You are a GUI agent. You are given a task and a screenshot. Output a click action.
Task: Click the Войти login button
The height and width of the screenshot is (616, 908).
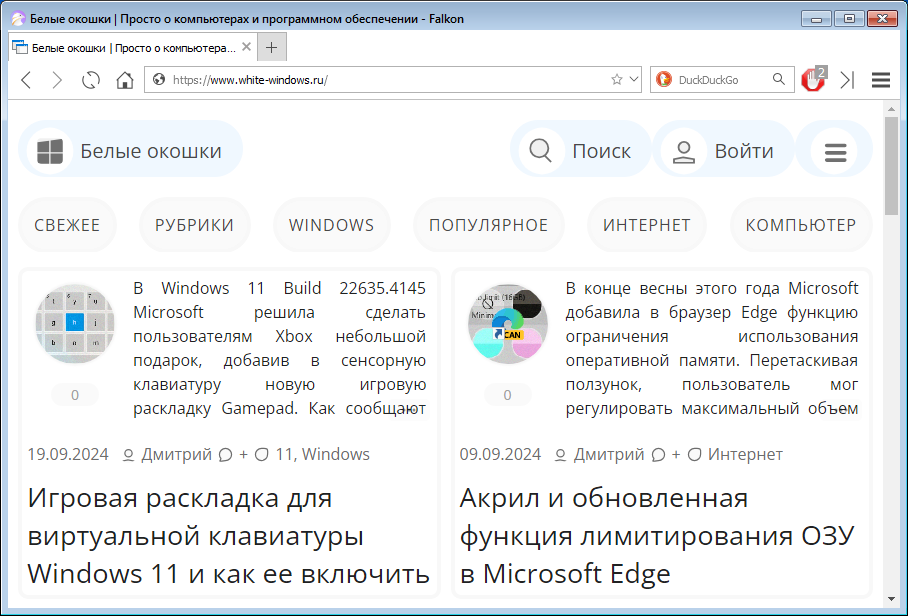click(x=723, y=151)
